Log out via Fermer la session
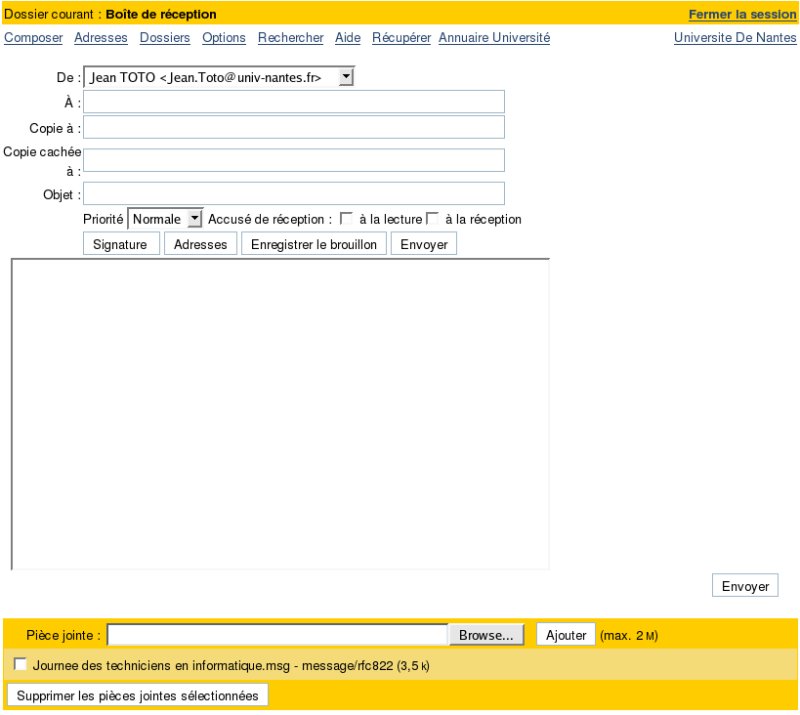 tap(741, 15)
